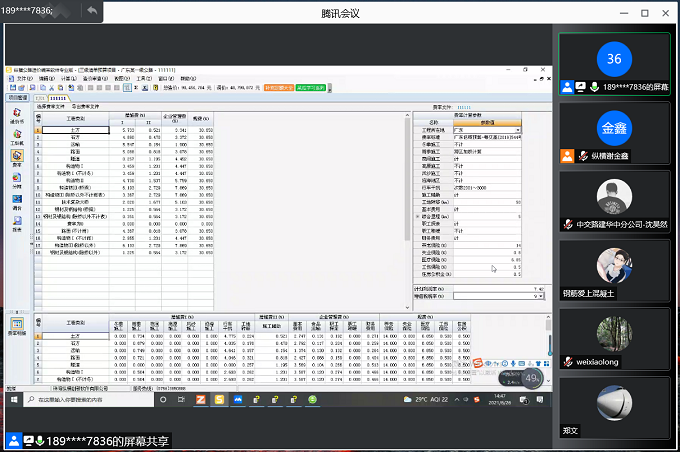Open Task View on shared taskbar
Viewport: 680px width, 452px height.
pos(181,400)
